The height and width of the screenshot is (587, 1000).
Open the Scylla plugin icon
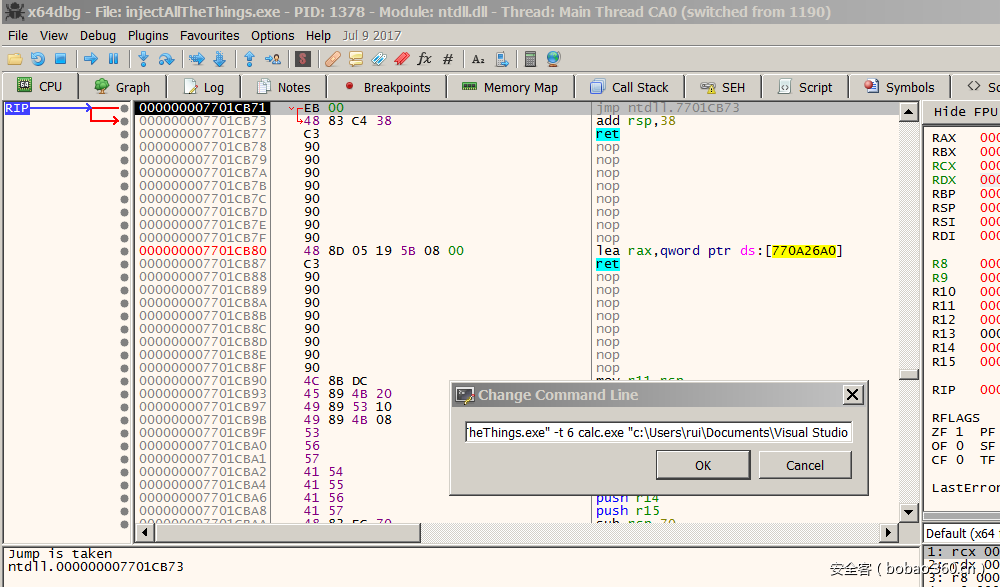(x=302, y=59)
